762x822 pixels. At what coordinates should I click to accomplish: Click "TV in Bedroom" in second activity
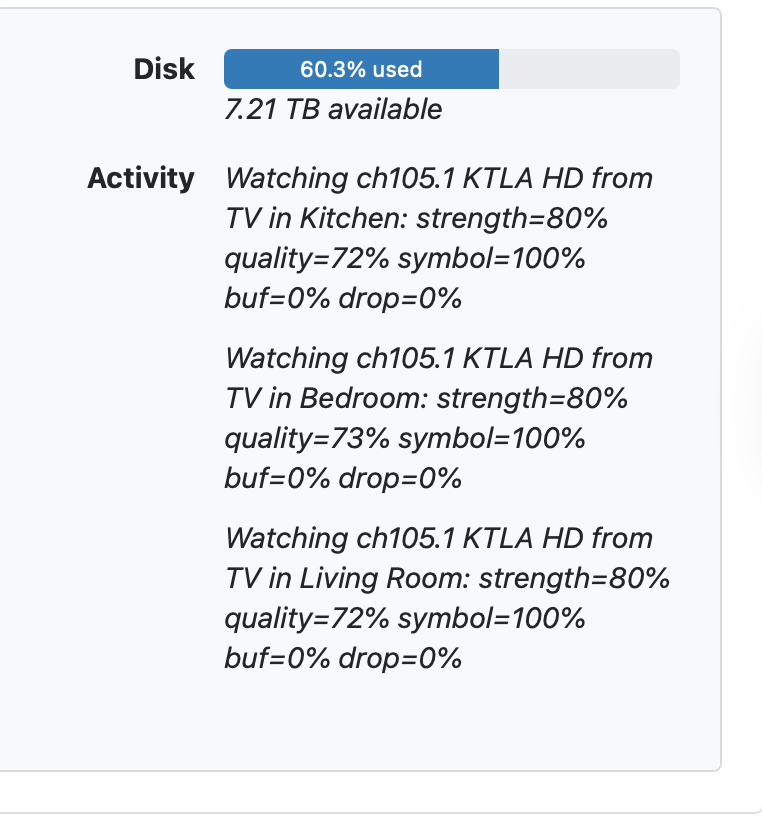pos(326,399)
